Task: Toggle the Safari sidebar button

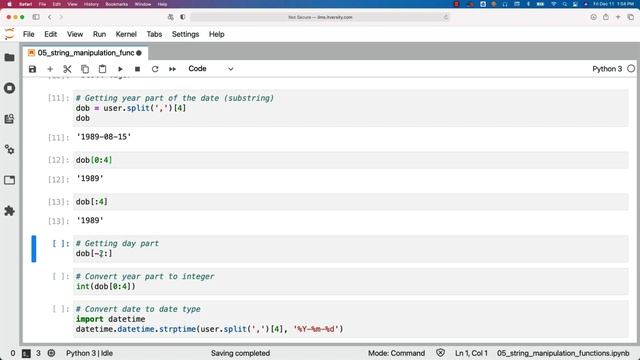Action: coord(36,17)
